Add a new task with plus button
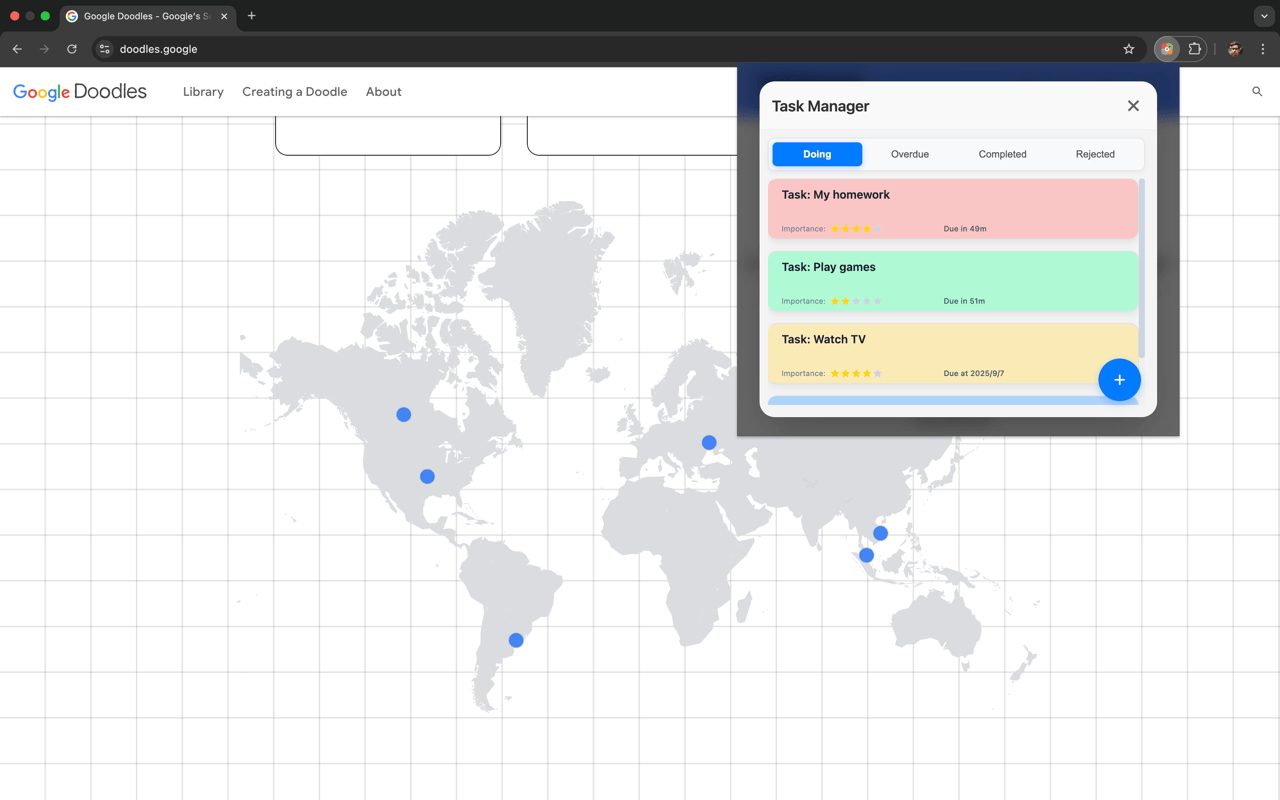The image size is (1280, 800). click(1119, 380)
